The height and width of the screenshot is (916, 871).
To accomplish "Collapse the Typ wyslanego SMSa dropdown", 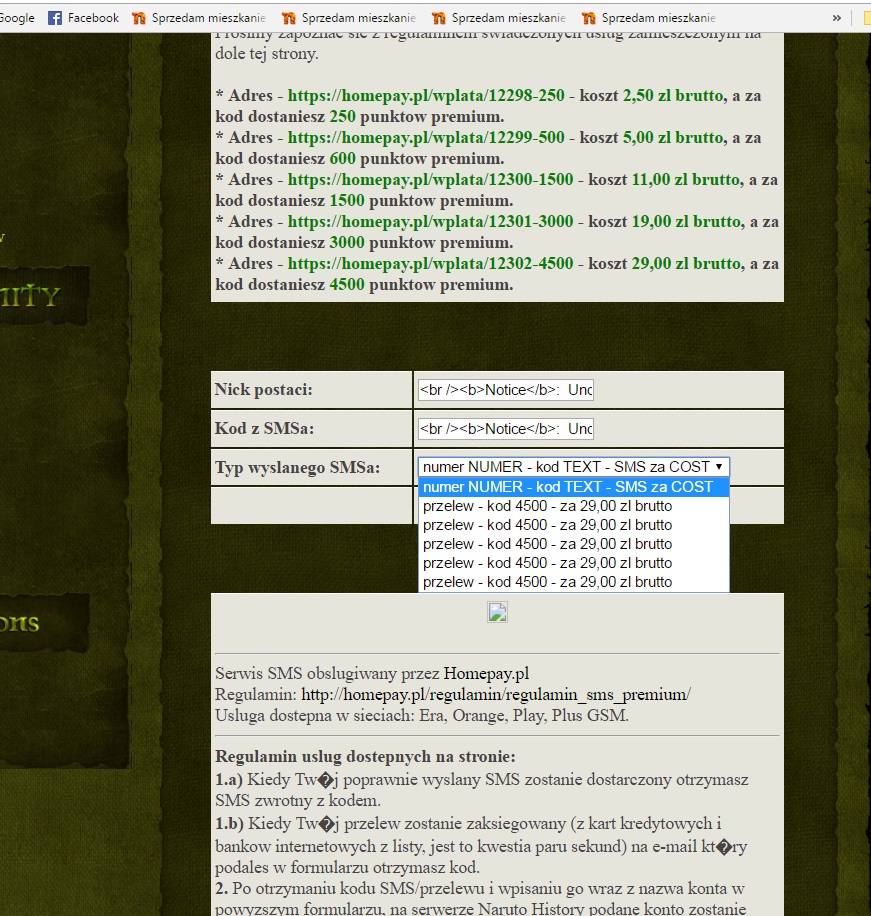I will [574, 467].
